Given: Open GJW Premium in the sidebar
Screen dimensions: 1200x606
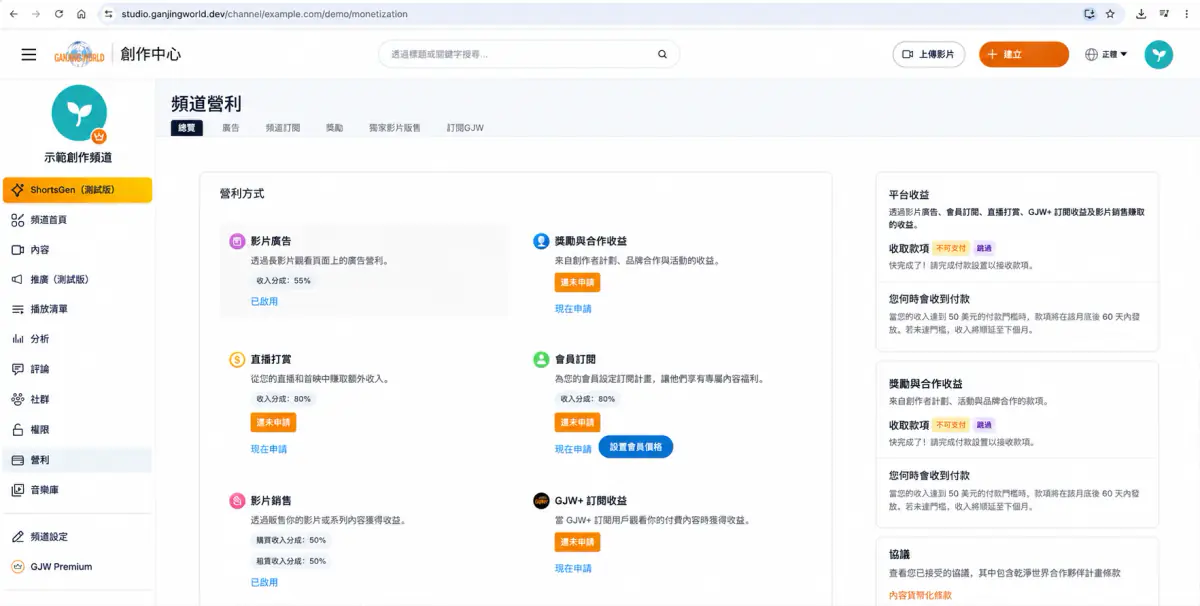Looking at the screenshot, I should 76,567.
